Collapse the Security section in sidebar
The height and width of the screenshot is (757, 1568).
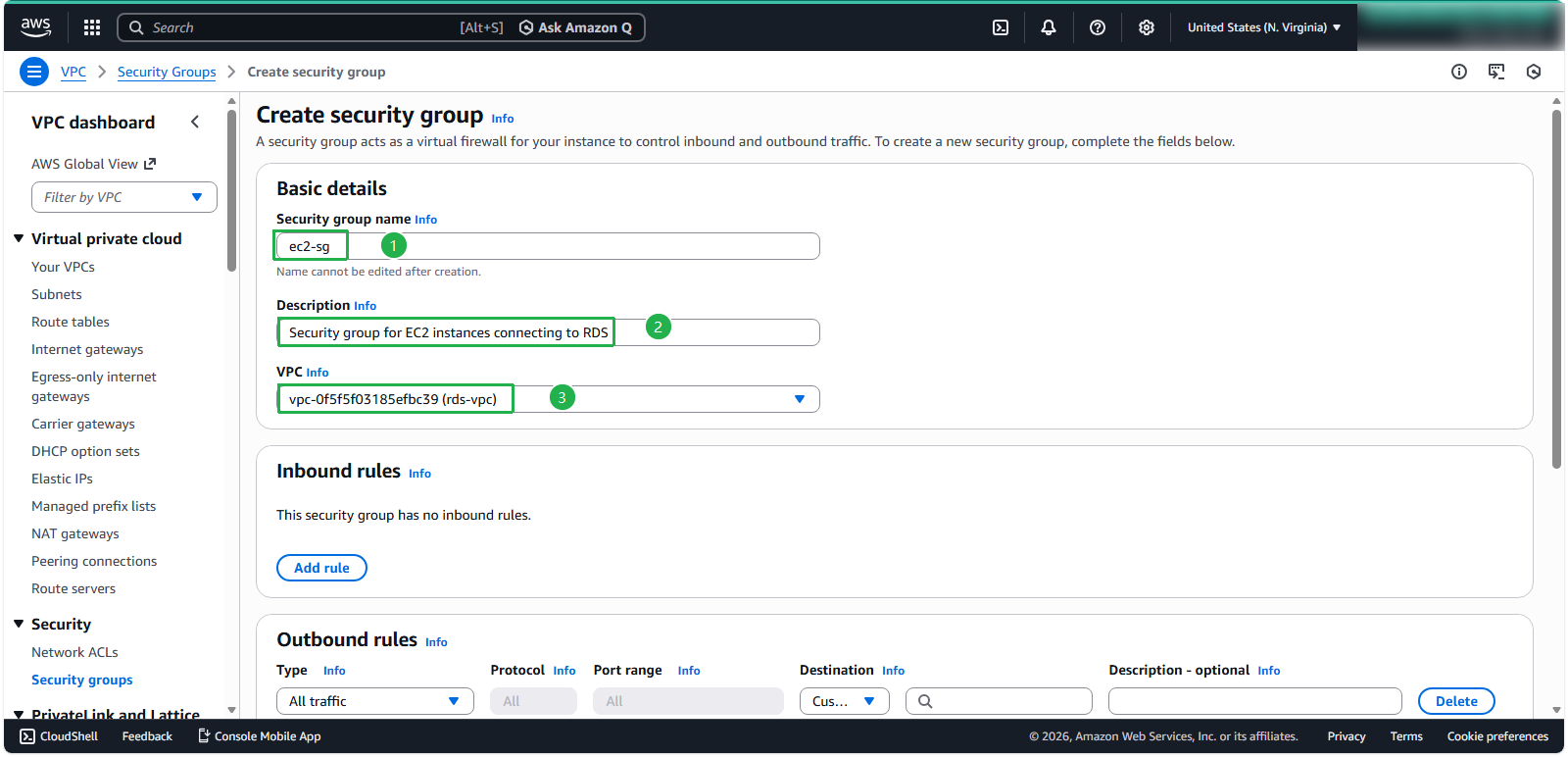pos(19,624)
